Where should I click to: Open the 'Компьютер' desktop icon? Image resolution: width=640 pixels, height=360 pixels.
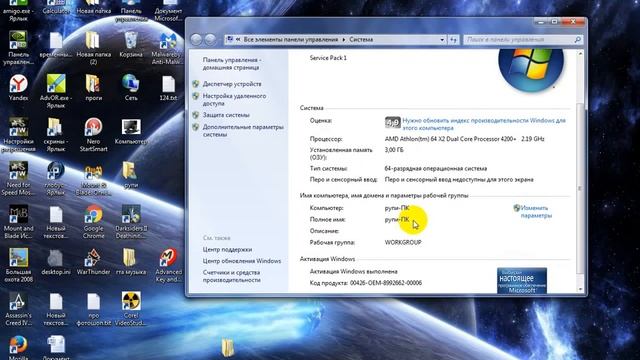point(131,131)
